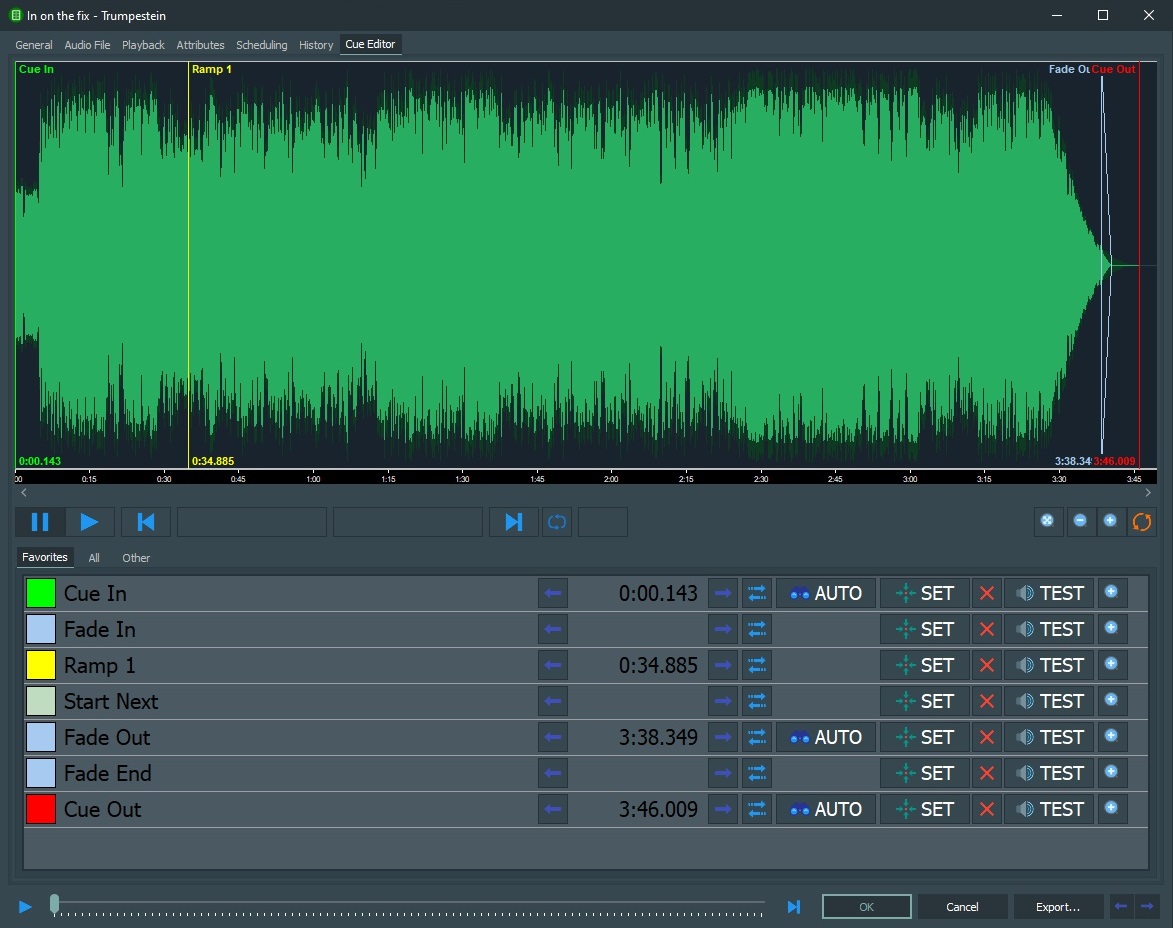The image size is (1173, 928).
Task: Click the orange refresh waveform icon
Action: tap(1141, 522)
